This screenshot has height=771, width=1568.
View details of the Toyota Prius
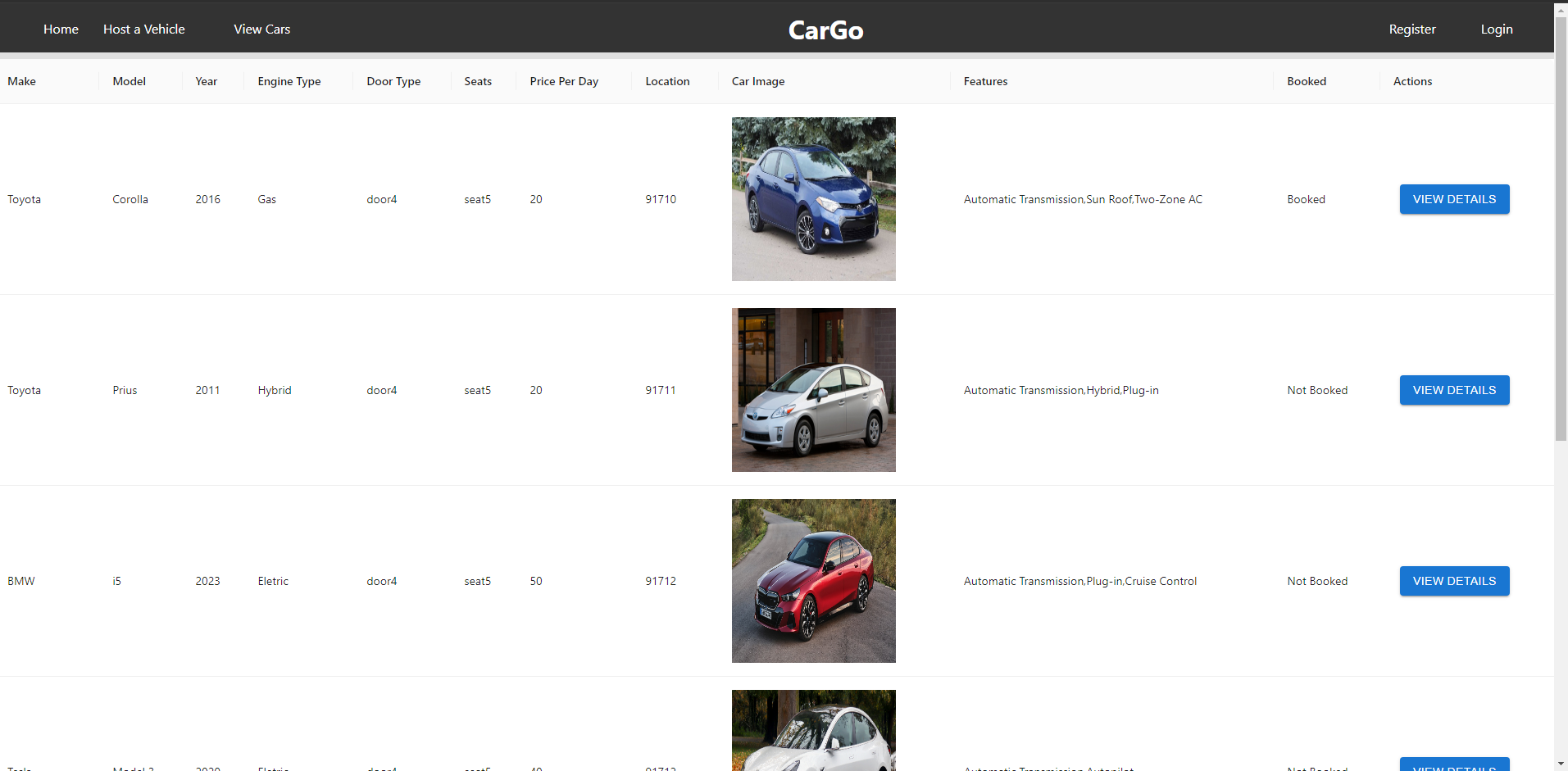(x=1453, y=390)
